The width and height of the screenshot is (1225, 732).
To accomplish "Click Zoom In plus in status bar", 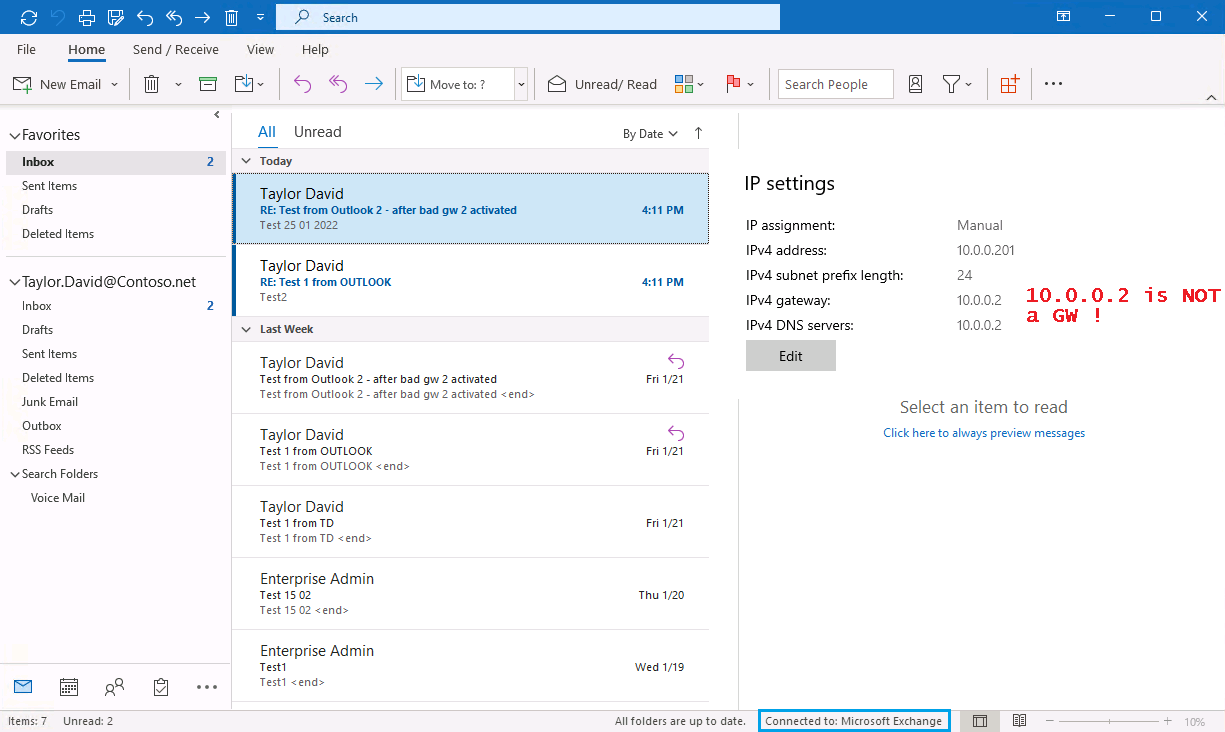I will 1167,721.
